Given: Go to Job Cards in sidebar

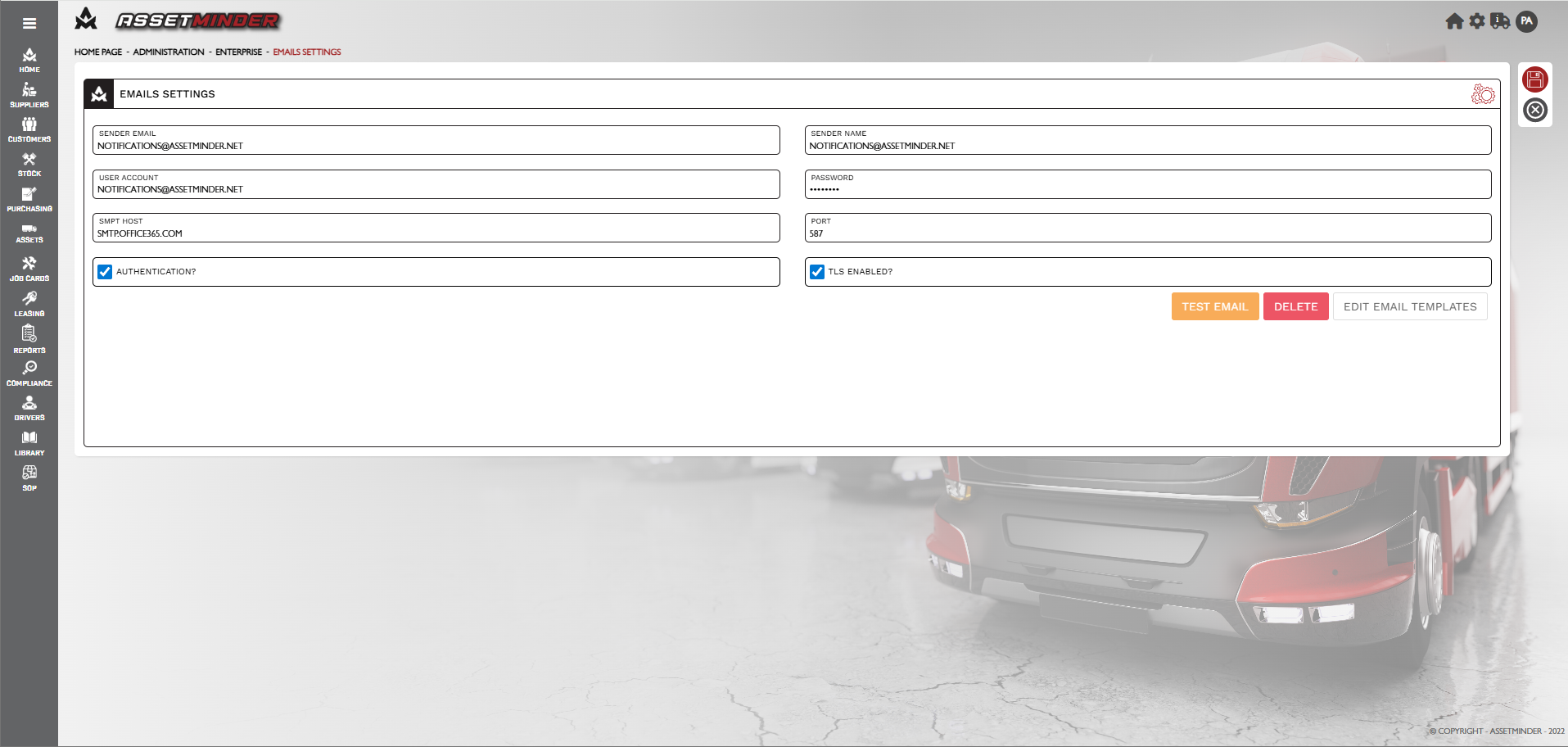Looking at the screenshot, I should pyautogui.click(x=29, y=269).
